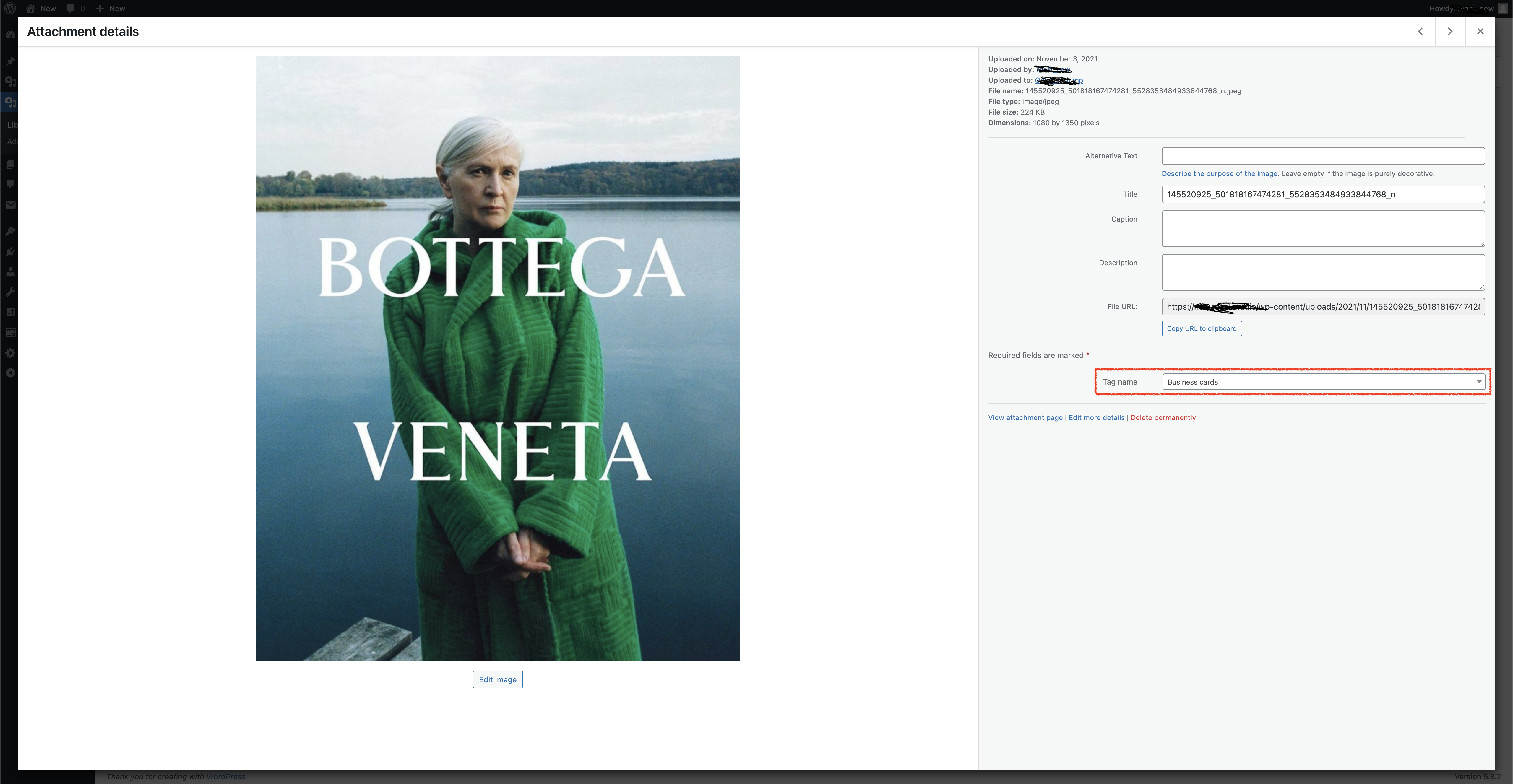Open the highlighted Media icon in sidebar
Image resolution: width=1513 pixels, height=784 pixels.
click(x=10, y=102)
